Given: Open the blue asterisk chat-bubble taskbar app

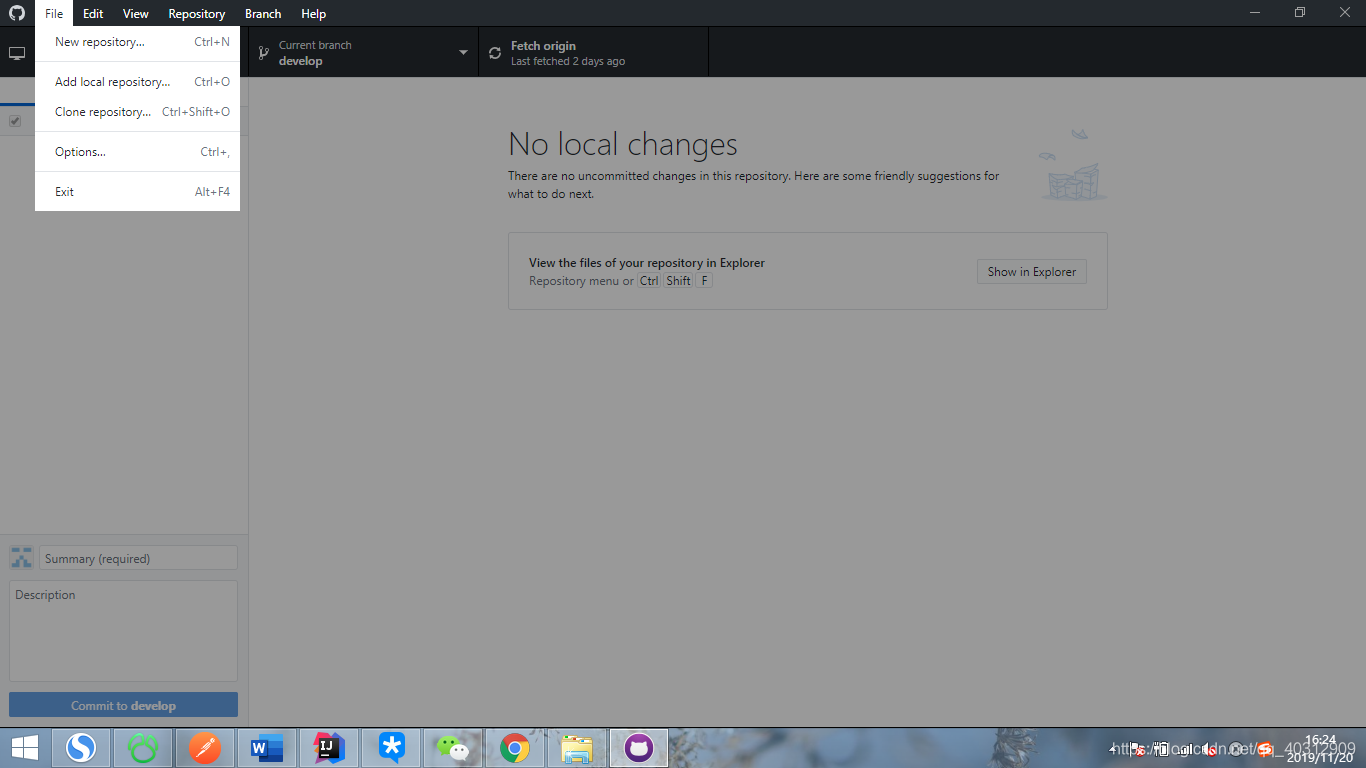Looking at the screenshot, I should point(391,747).
